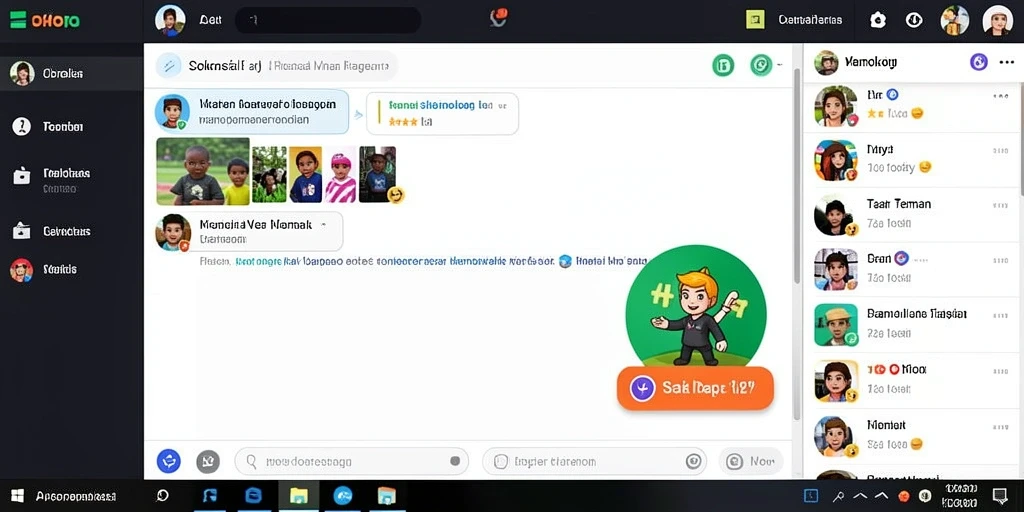Click the Vamokoy avatar in the right panel header

pyautogui.click(x=826, y=63)
